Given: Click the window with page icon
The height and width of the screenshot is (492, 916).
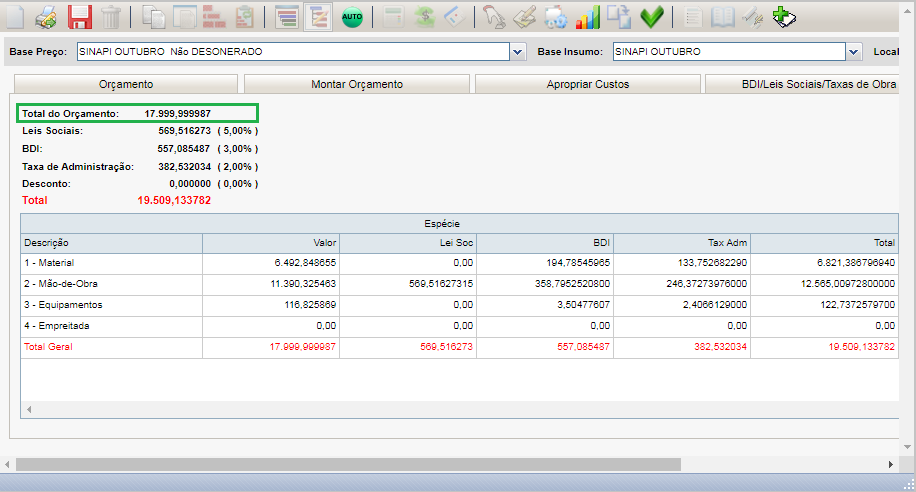Looking at the screenshot, I should (x=185, y=17).
